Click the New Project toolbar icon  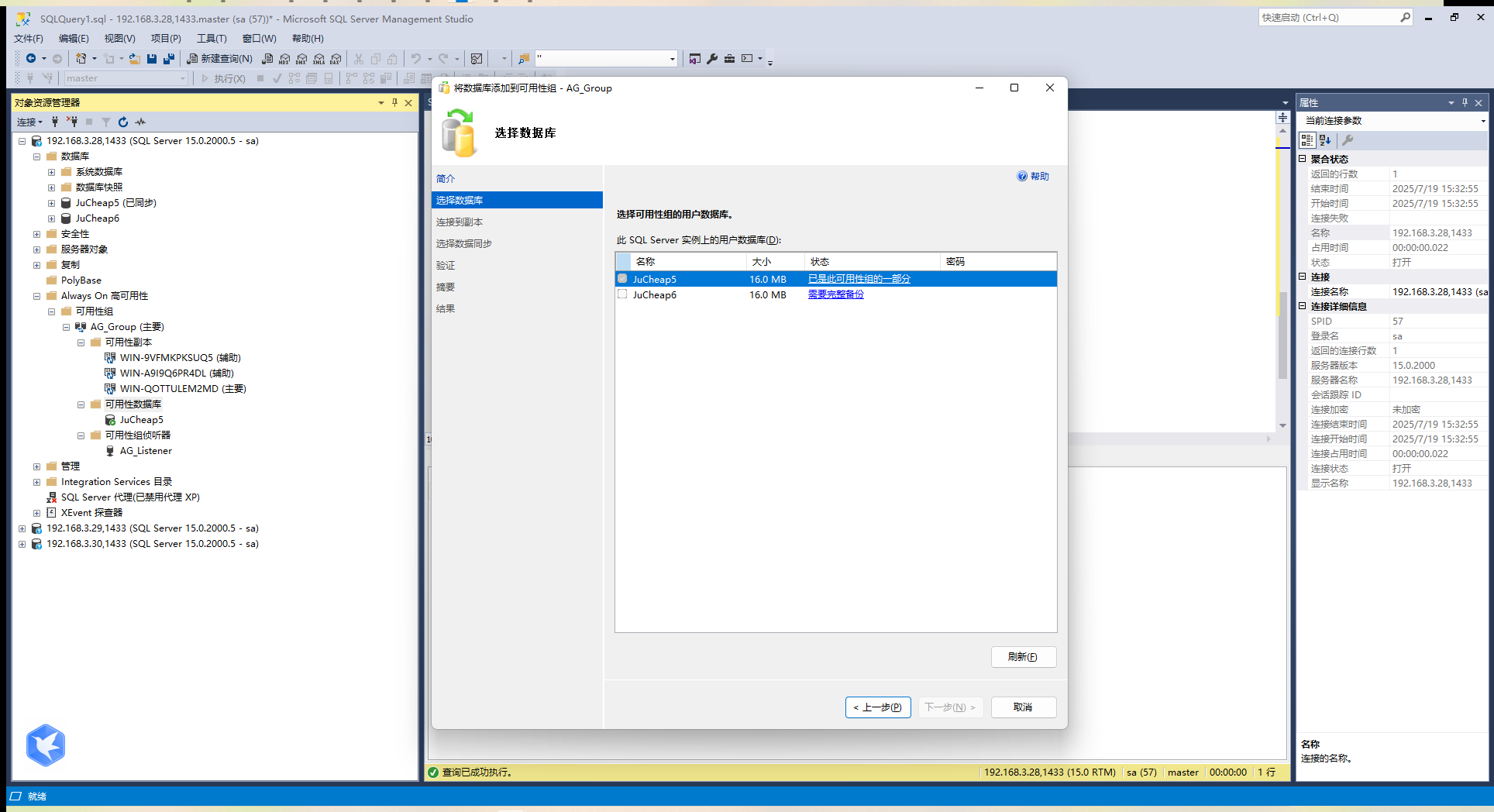tap(81, 58)
